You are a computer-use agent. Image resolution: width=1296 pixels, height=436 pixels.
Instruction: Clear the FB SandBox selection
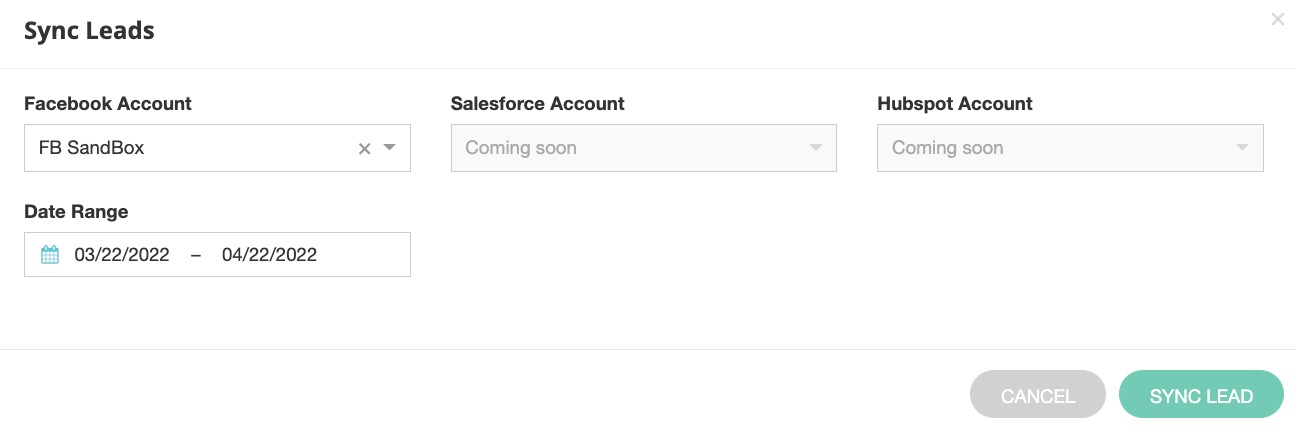pyautogui.click(x=365, y=148)
